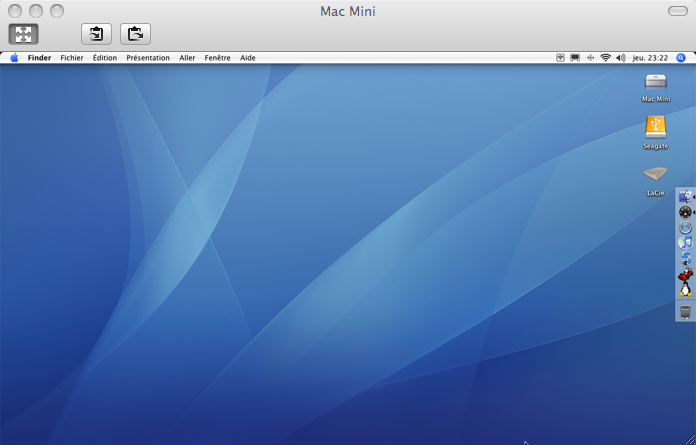This screenshot has width=696, height=445.
Task: Open Spotlight search in the menu bar
Action: coord(680,58)
